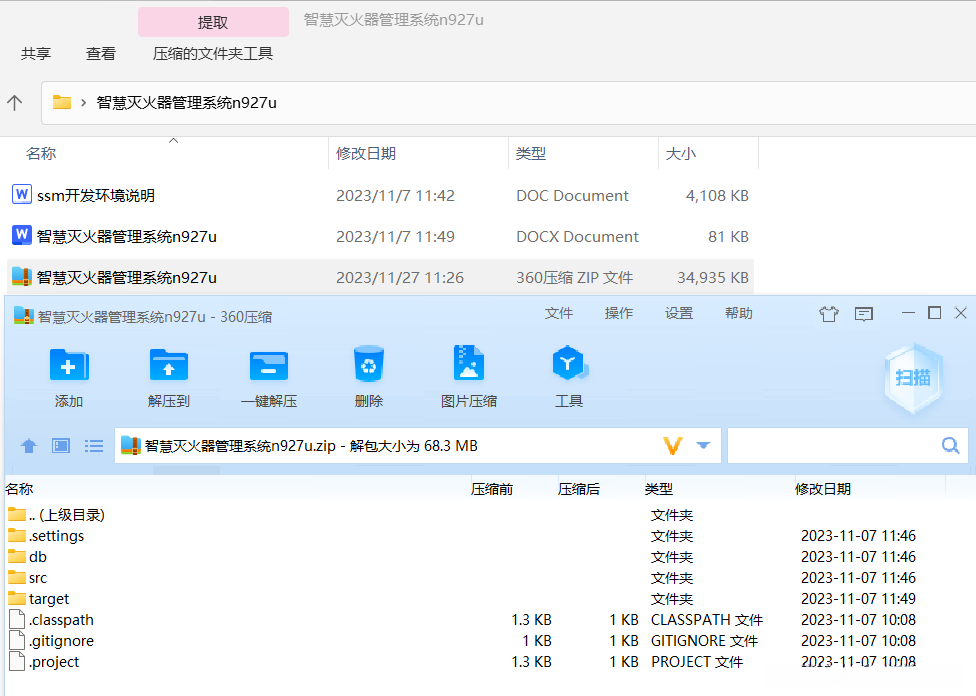Open the 帮助 menu in 360压缩
Viewport: 976px width, 696px height.
(x=739, y=313)
